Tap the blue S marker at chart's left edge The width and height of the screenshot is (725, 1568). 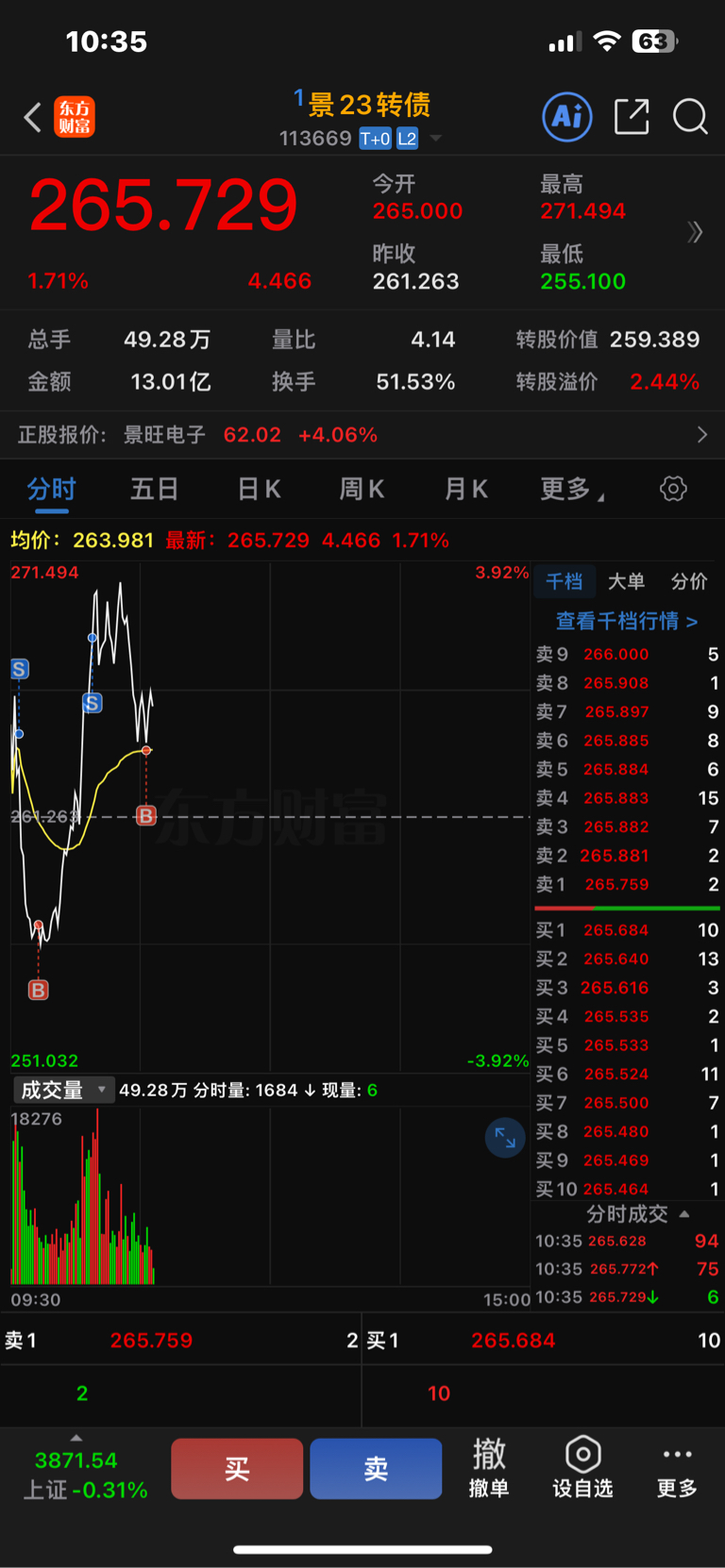click(19, 669)
